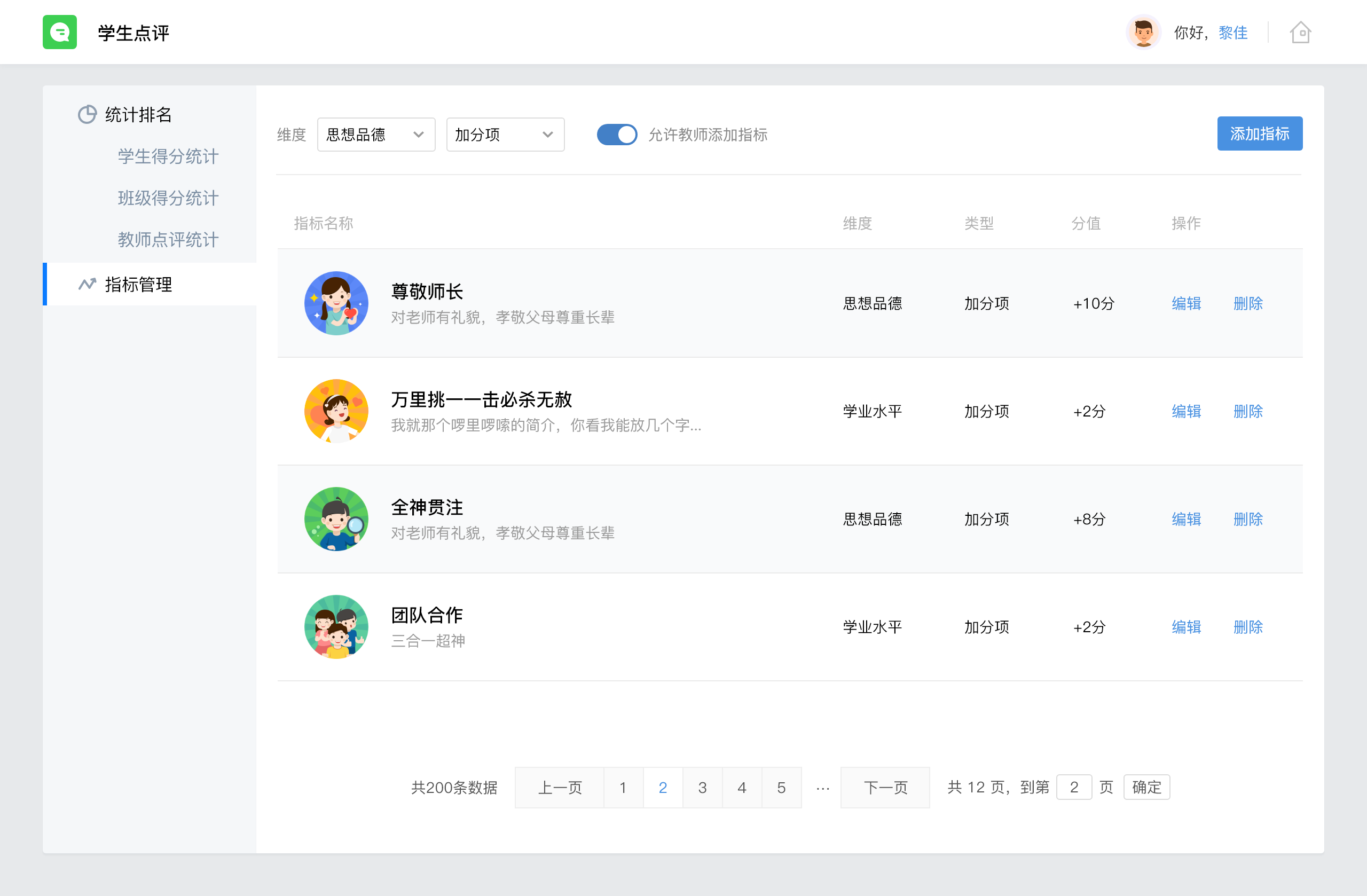The image size is (1367, 896).
Task: Expand the 思想品德 dropdown arrow
Action: pyautogui.click(x=419, y=134)
